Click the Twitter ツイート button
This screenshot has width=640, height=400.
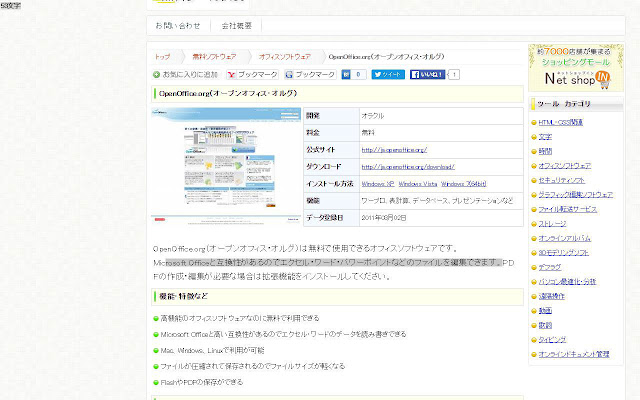coord(388,75)
